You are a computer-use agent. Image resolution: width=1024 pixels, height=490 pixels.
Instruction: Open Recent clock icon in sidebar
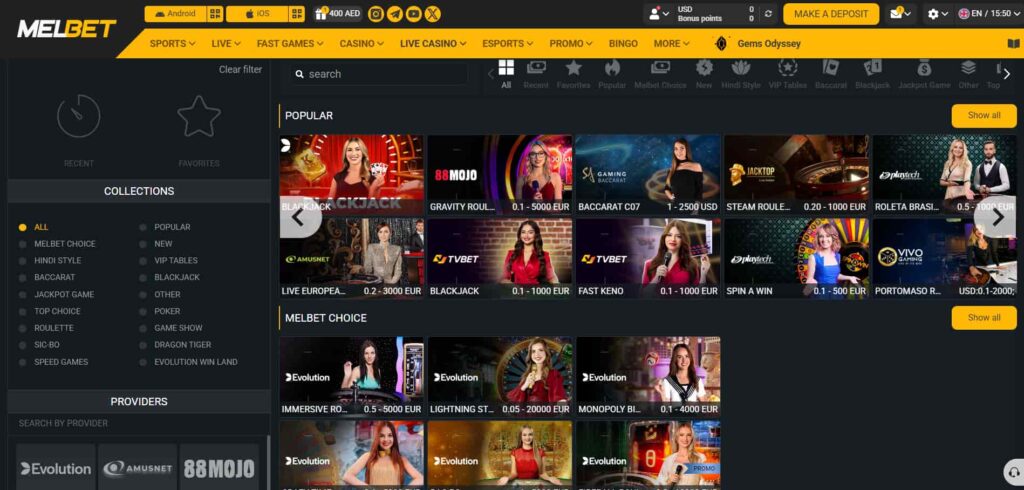coord(78,116)
